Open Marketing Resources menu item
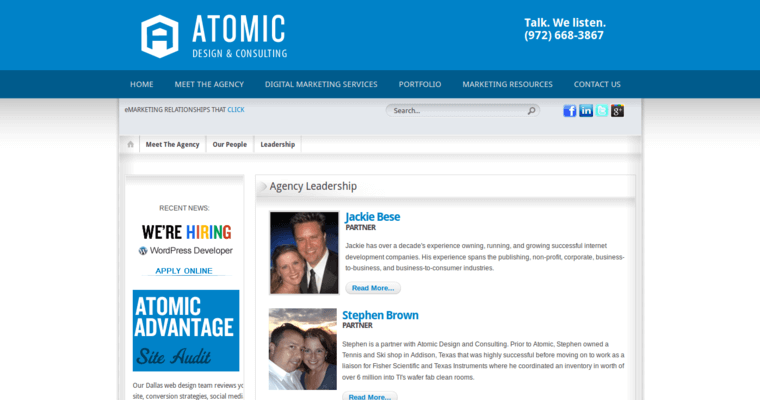The width and height of the screenshot is (760, 400). (507, 84)
